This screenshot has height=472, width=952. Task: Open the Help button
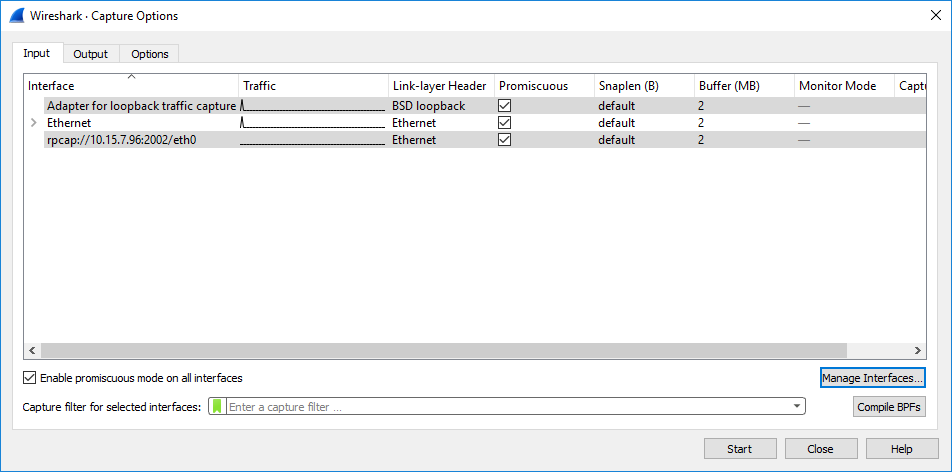coord(902,449)
